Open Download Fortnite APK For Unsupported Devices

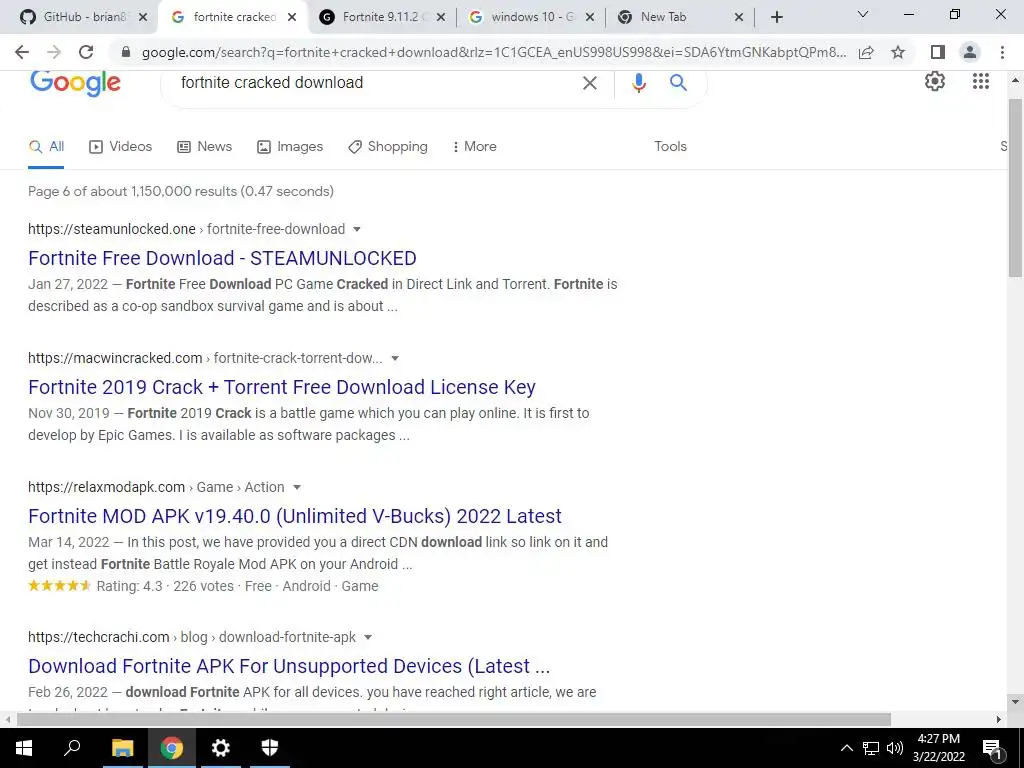coord(289,666)
